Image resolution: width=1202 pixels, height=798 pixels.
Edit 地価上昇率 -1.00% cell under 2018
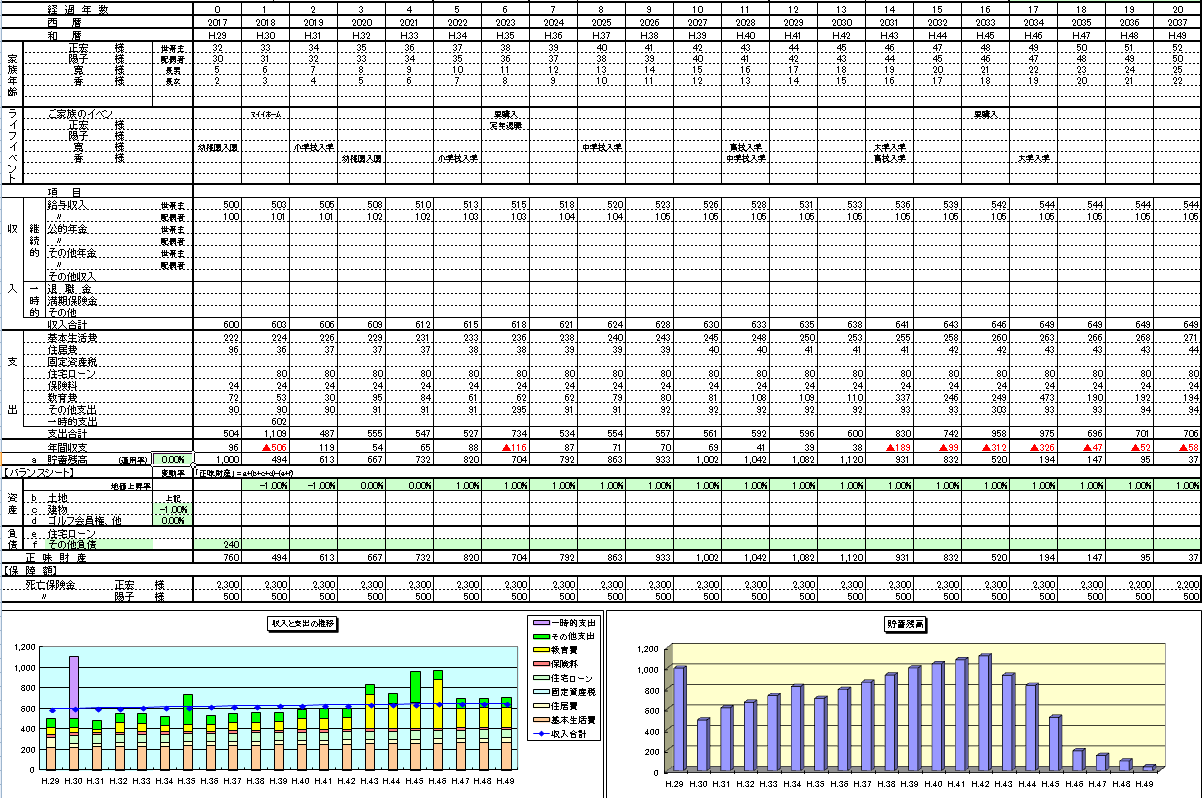pyautogui.click(x=266, y=484)
